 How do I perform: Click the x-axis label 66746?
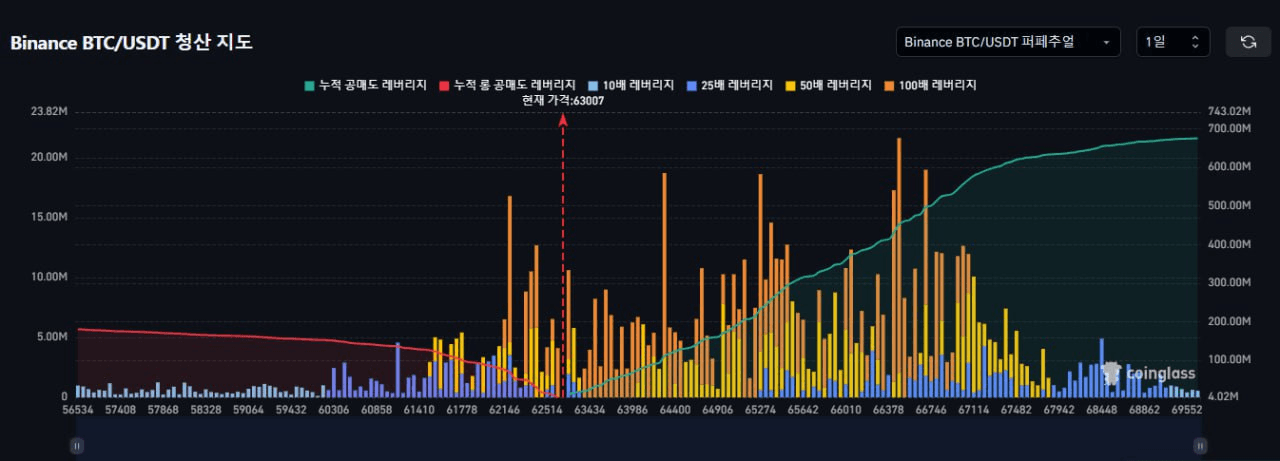pyautogui.click(x=930, y=410)
